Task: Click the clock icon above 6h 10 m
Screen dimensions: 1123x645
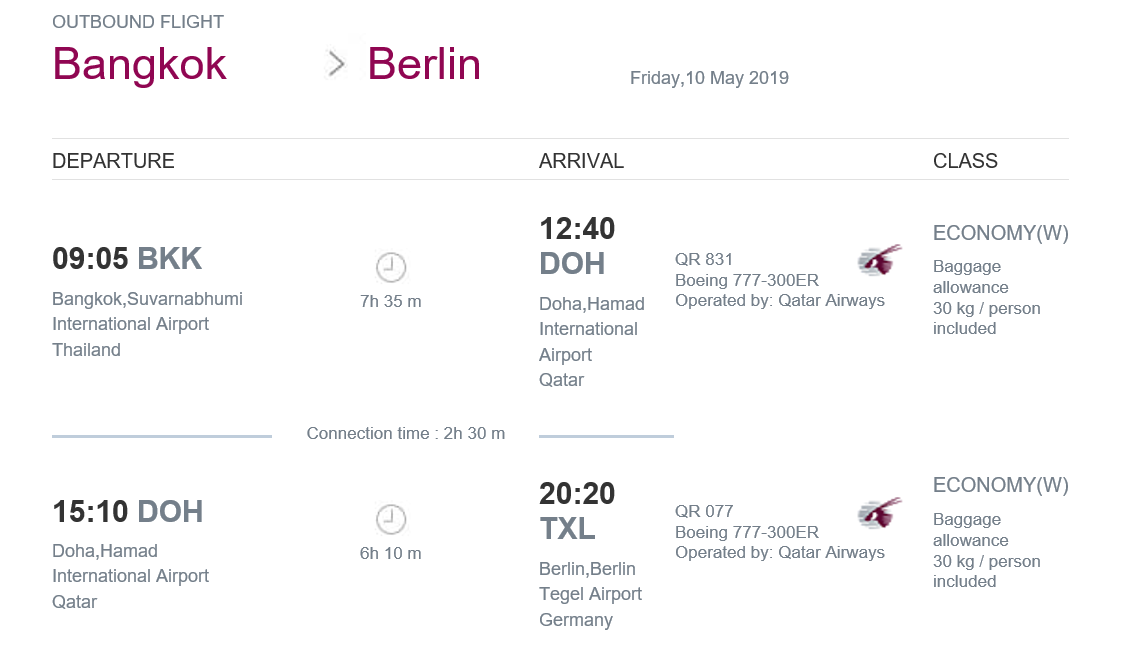Action: coord(391,519)
